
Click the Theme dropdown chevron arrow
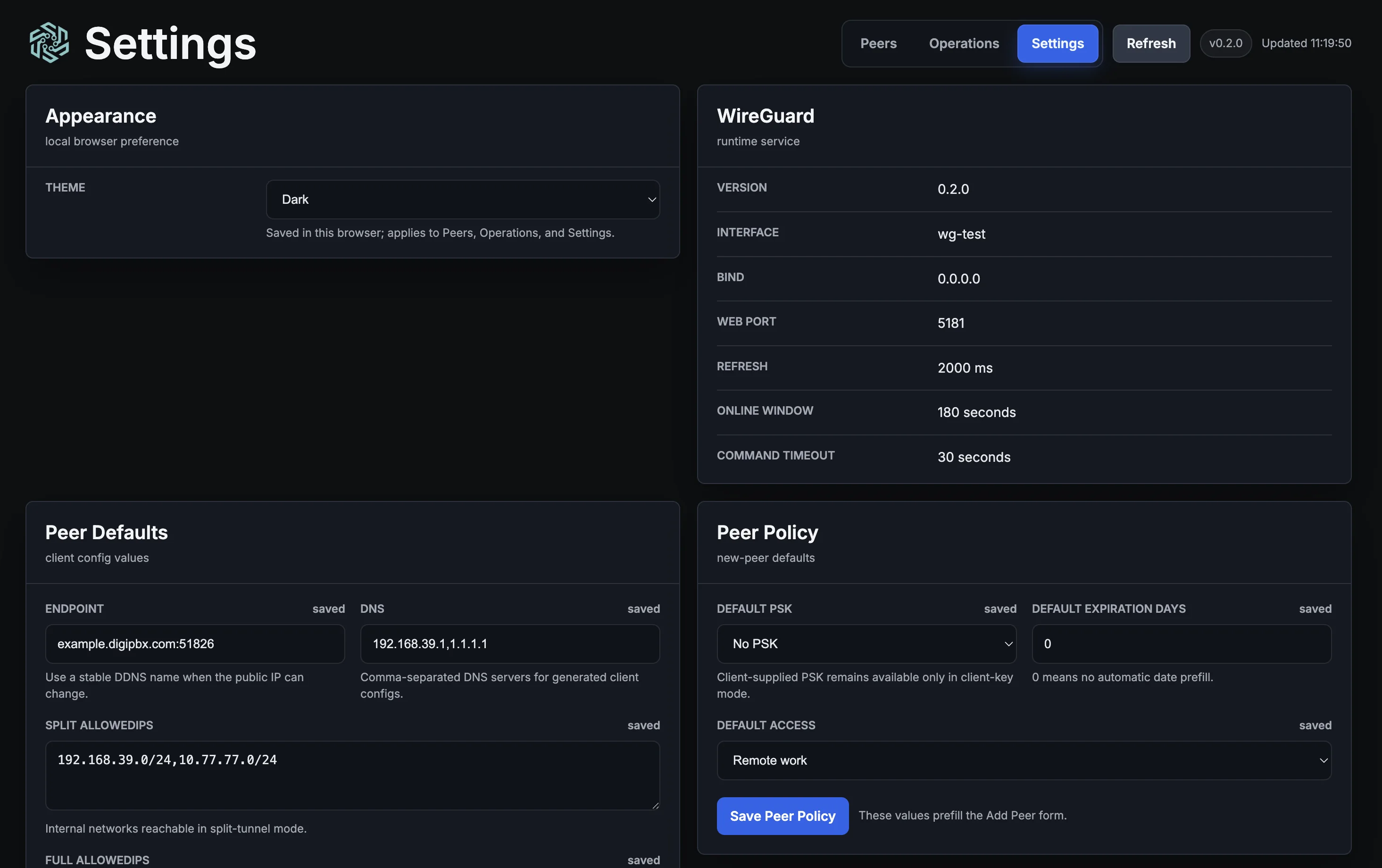(651, 200)
